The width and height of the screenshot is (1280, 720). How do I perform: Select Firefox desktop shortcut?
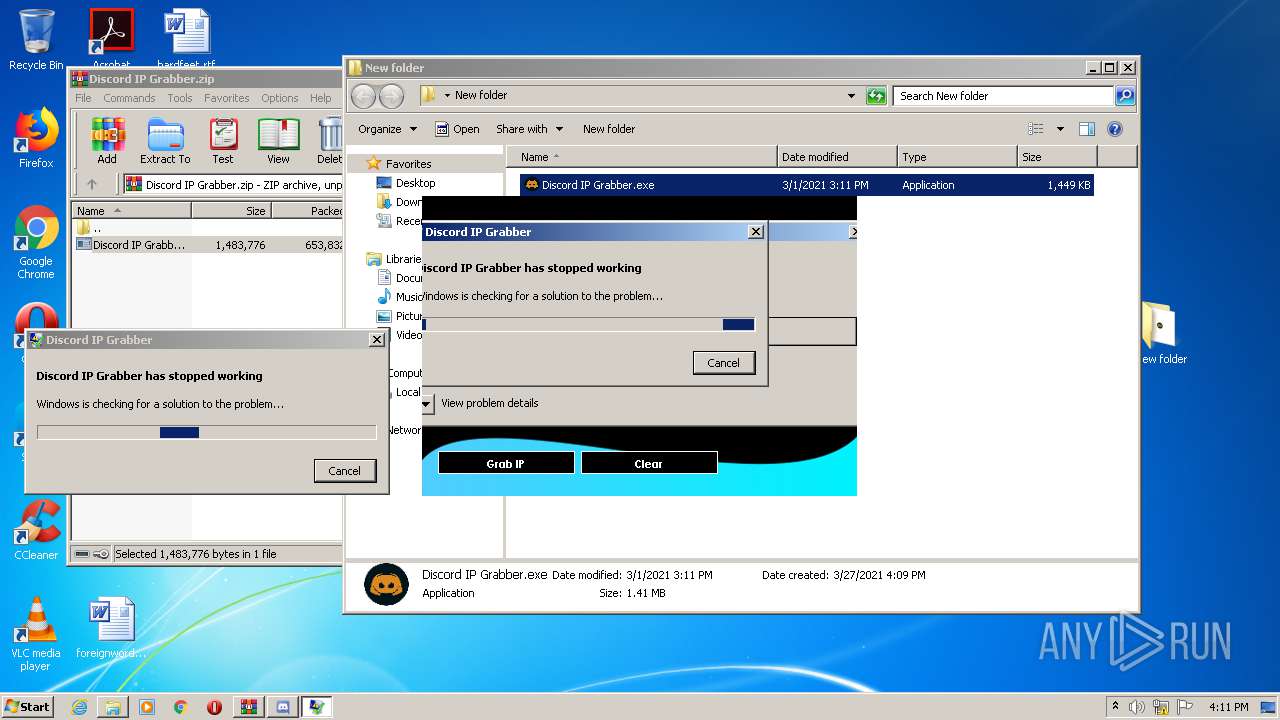tap(36, 138)
